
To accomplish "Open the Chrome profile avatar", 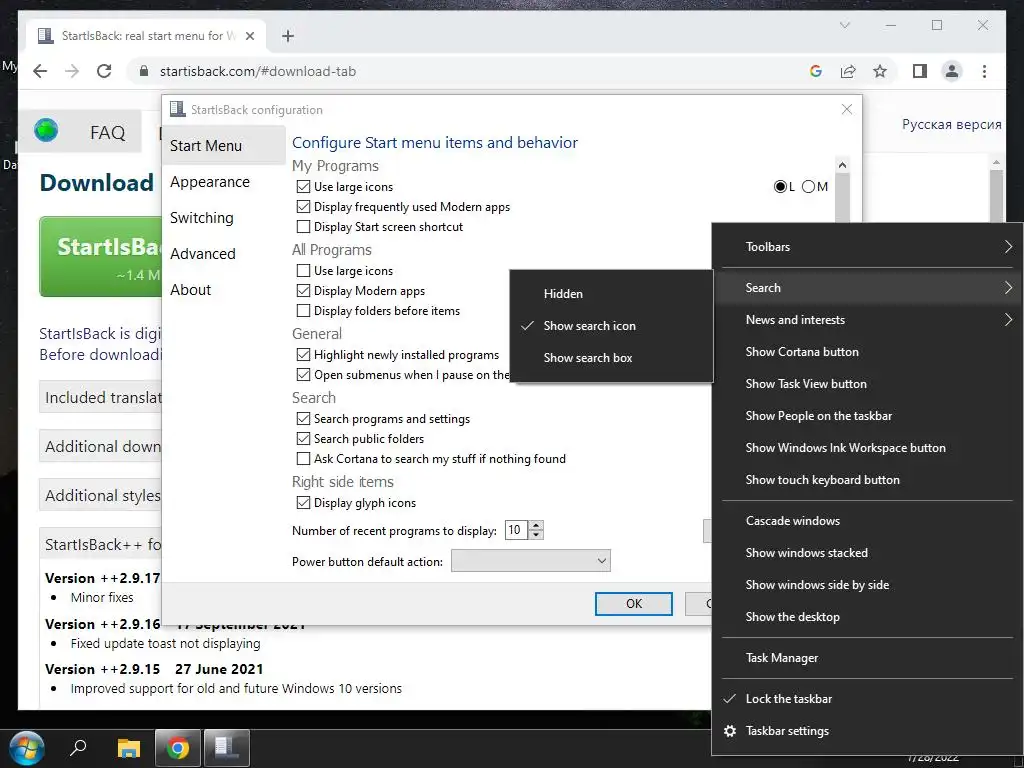I will [x=952, y=71].
